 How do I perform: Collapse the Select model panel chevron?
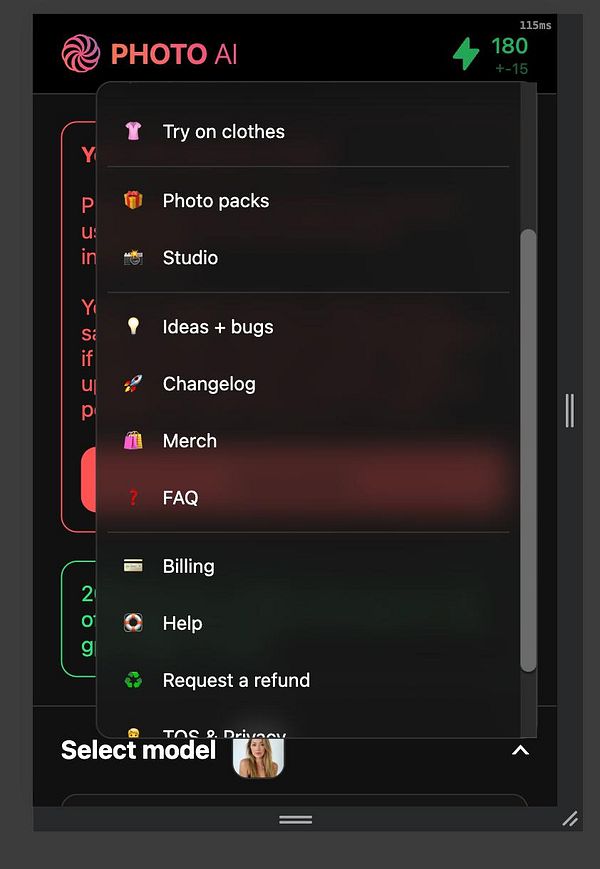point(519,750)
